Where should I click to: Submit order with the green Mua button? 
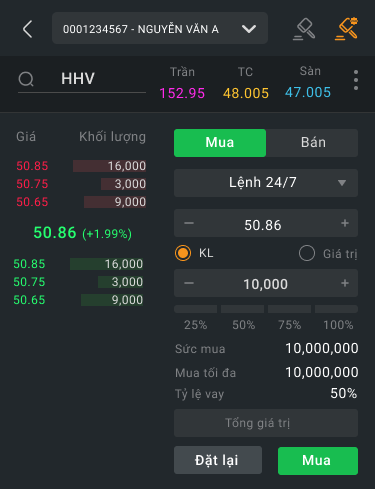pyautogui.click(x=318, y=461)
